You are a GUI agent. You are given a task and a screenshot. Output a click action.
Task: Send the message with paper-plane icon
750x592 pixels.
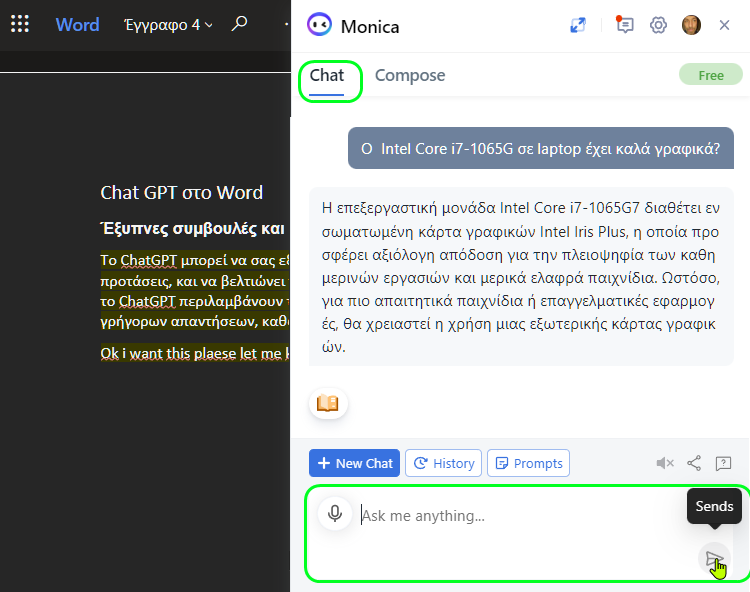click(714, 558)
